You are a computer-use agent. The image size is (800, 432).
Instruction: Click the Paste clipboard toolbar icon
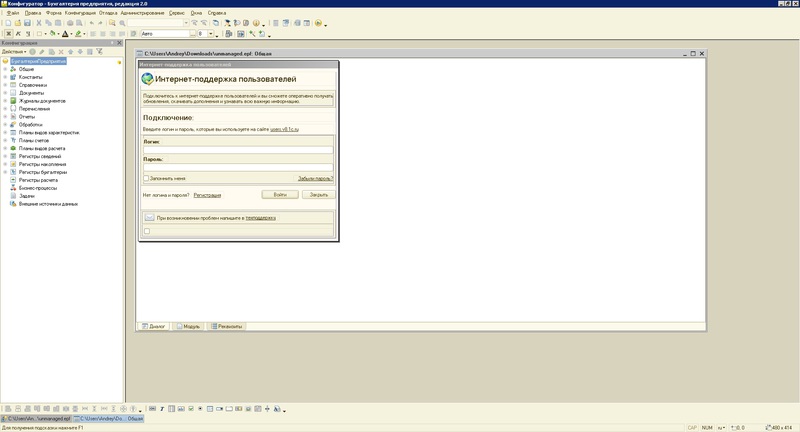pos(58,23)
